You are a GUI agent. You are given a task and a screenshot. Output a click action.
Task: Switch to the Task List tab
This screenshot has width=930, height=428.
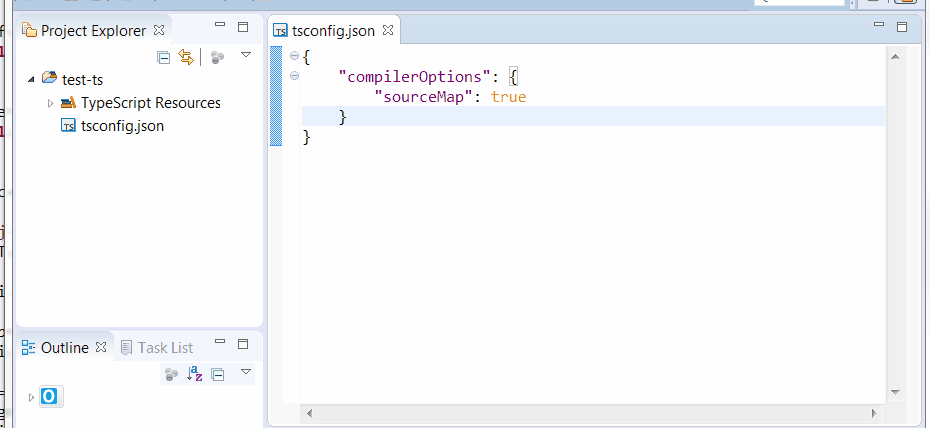(156, 347)
